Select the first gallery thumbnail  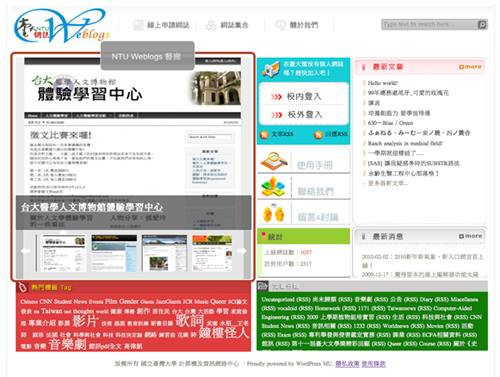(x=63, y=253)
